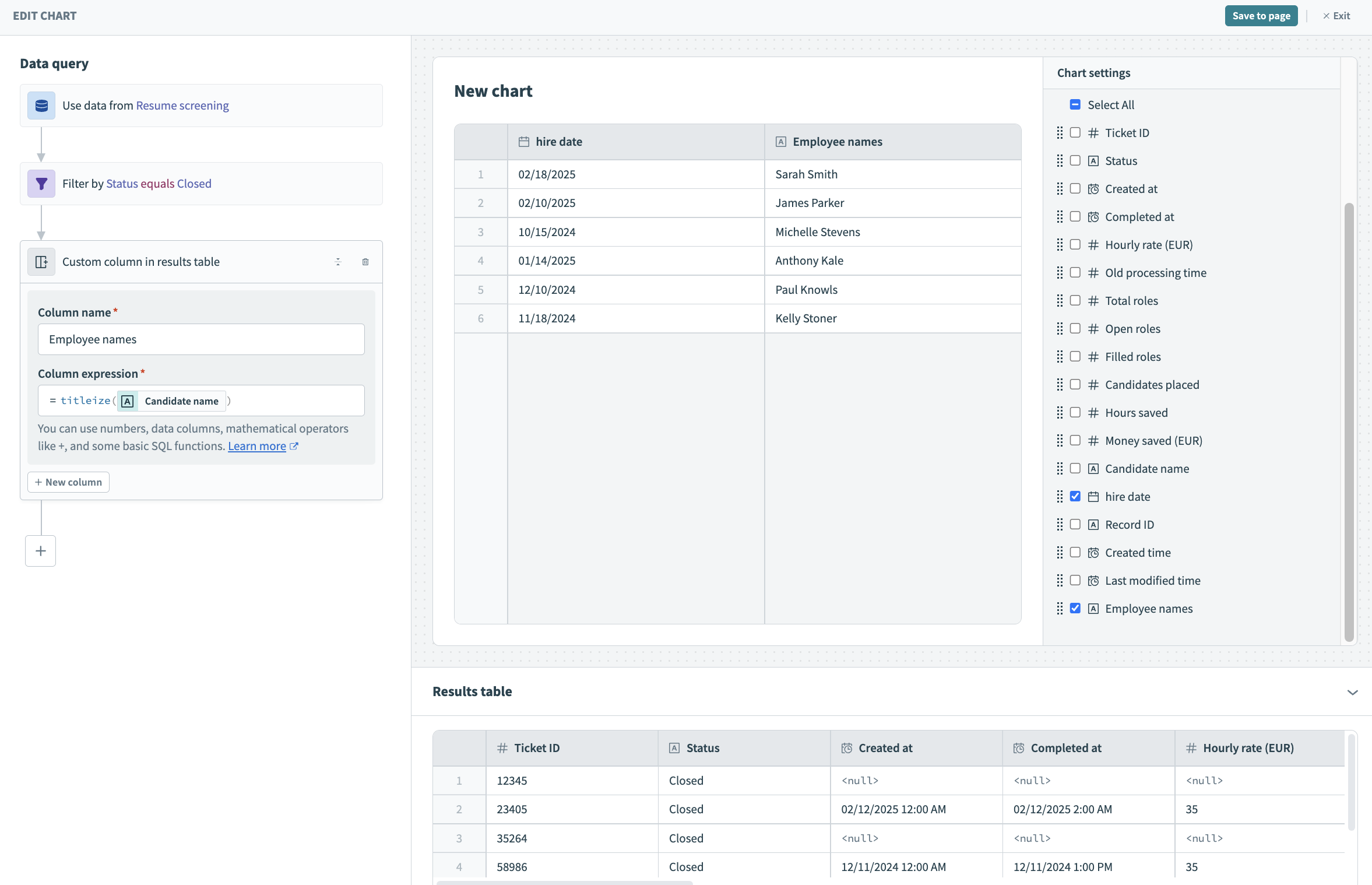The width and height of the screenshot is (1372, 885).
Task: Open the Resume screening data source
Action: pos(182,106)
